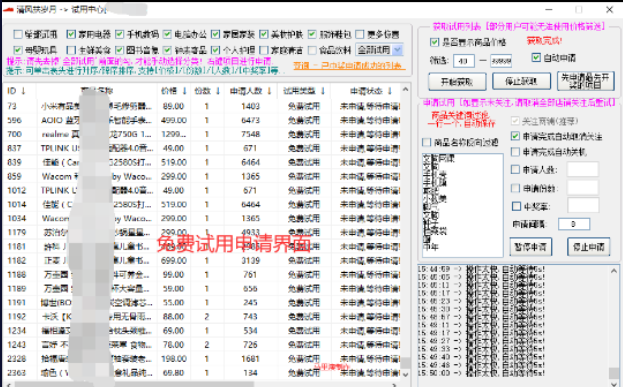Enable 商品名称反向过滤 checkbox

[426, 142]
